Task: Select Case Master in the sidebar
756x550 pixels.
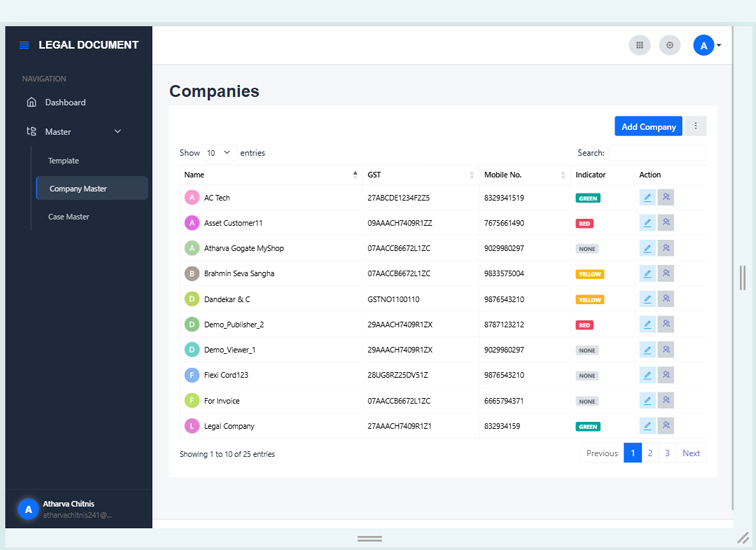Action: pyautogui.click(x=70, y=216)
